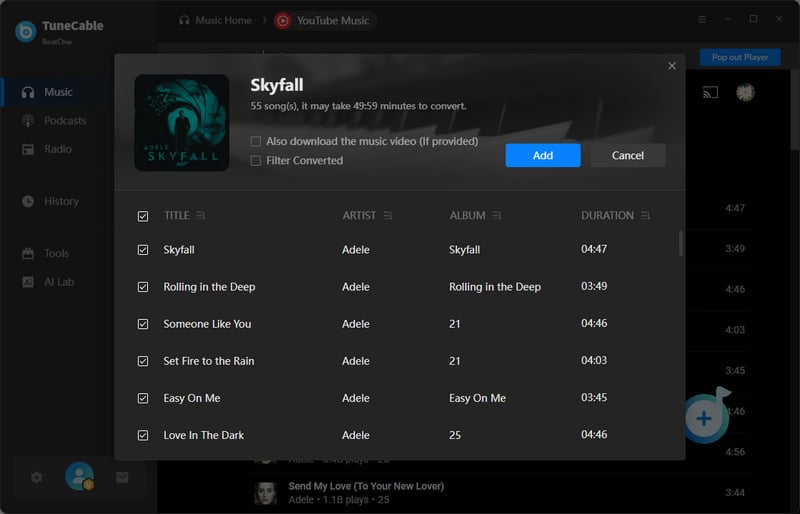Open the user account avatar

tap(80, 476)
